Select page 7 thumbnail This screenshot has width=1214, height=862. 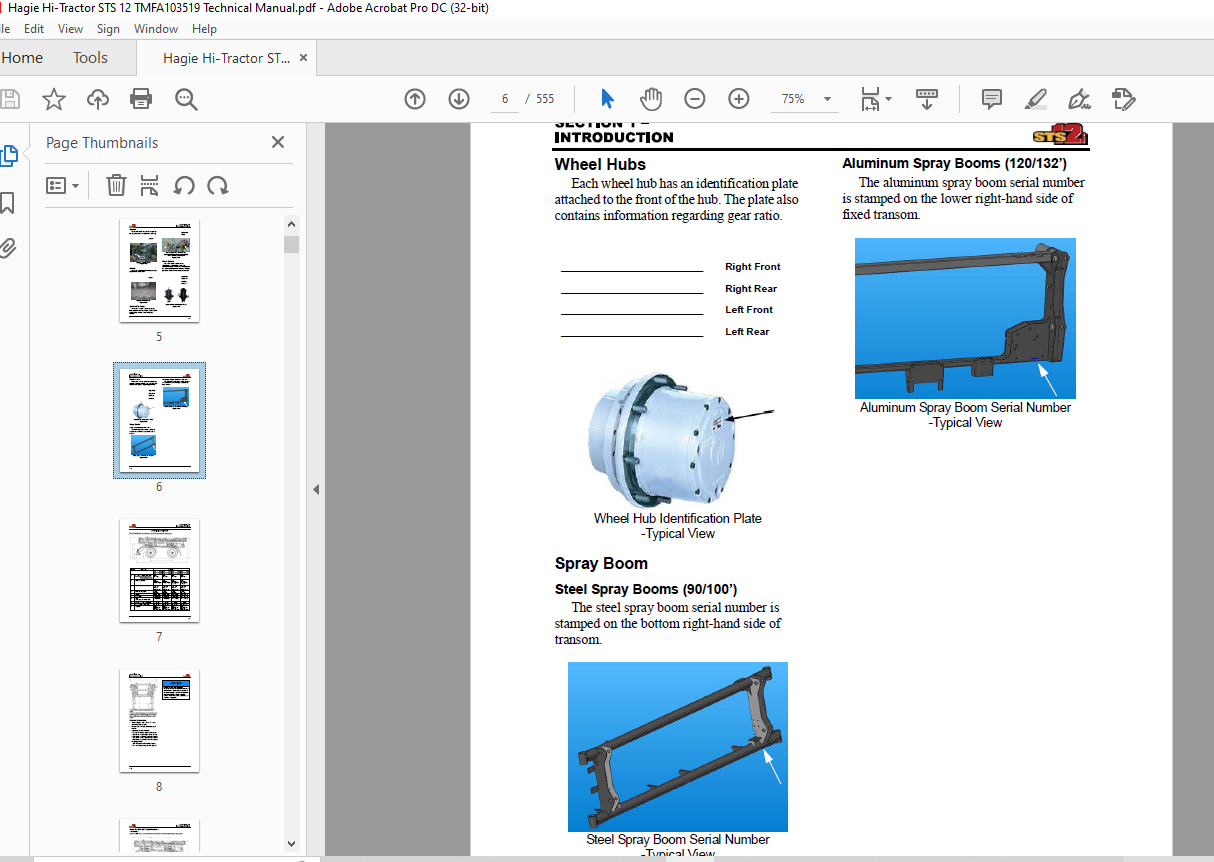159,570
